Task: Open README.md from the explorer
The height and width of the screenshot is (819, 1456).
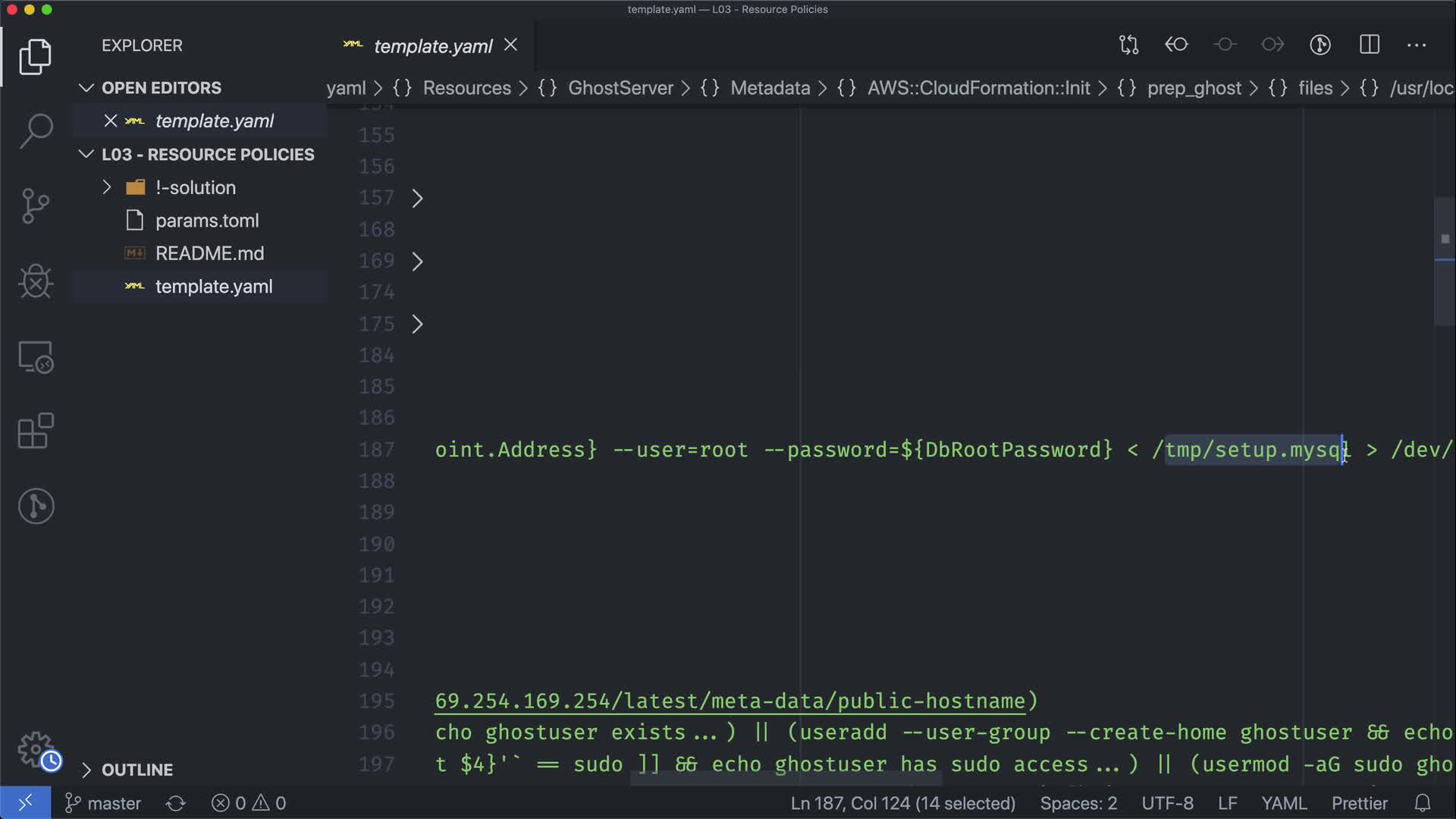Action: [x=209, y=253]
